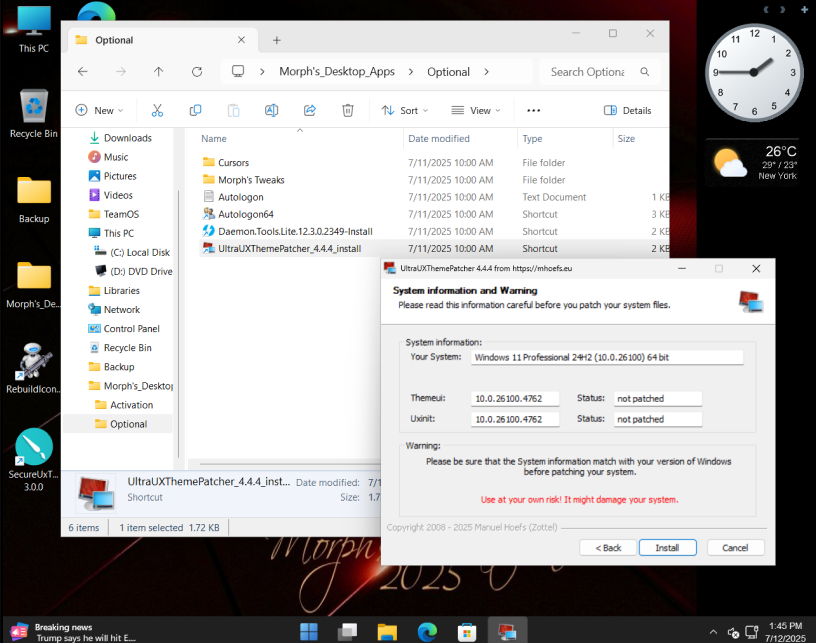Viewport: 816px width, 643px height.
Task: Select (C:) Local Disk in navigation pane
Action: (132, 252)
